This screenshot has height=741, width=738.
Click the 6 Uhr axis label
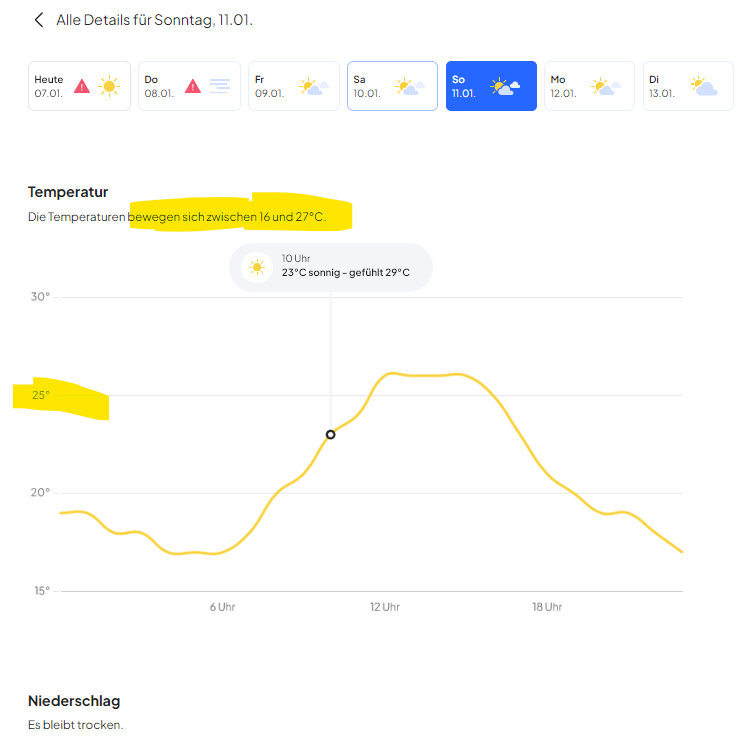coord(222,607)
